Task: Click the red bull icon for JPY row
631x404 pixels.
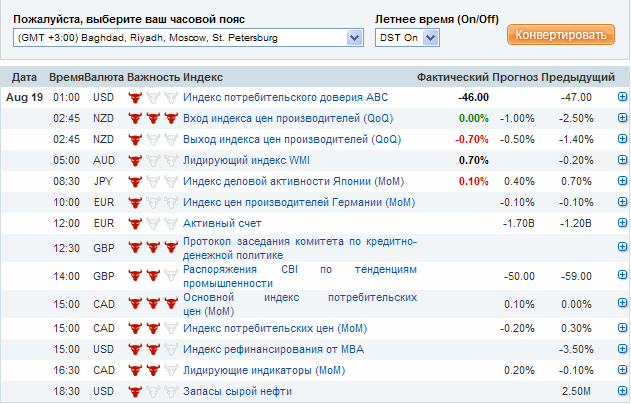Action: click(135, 181)
